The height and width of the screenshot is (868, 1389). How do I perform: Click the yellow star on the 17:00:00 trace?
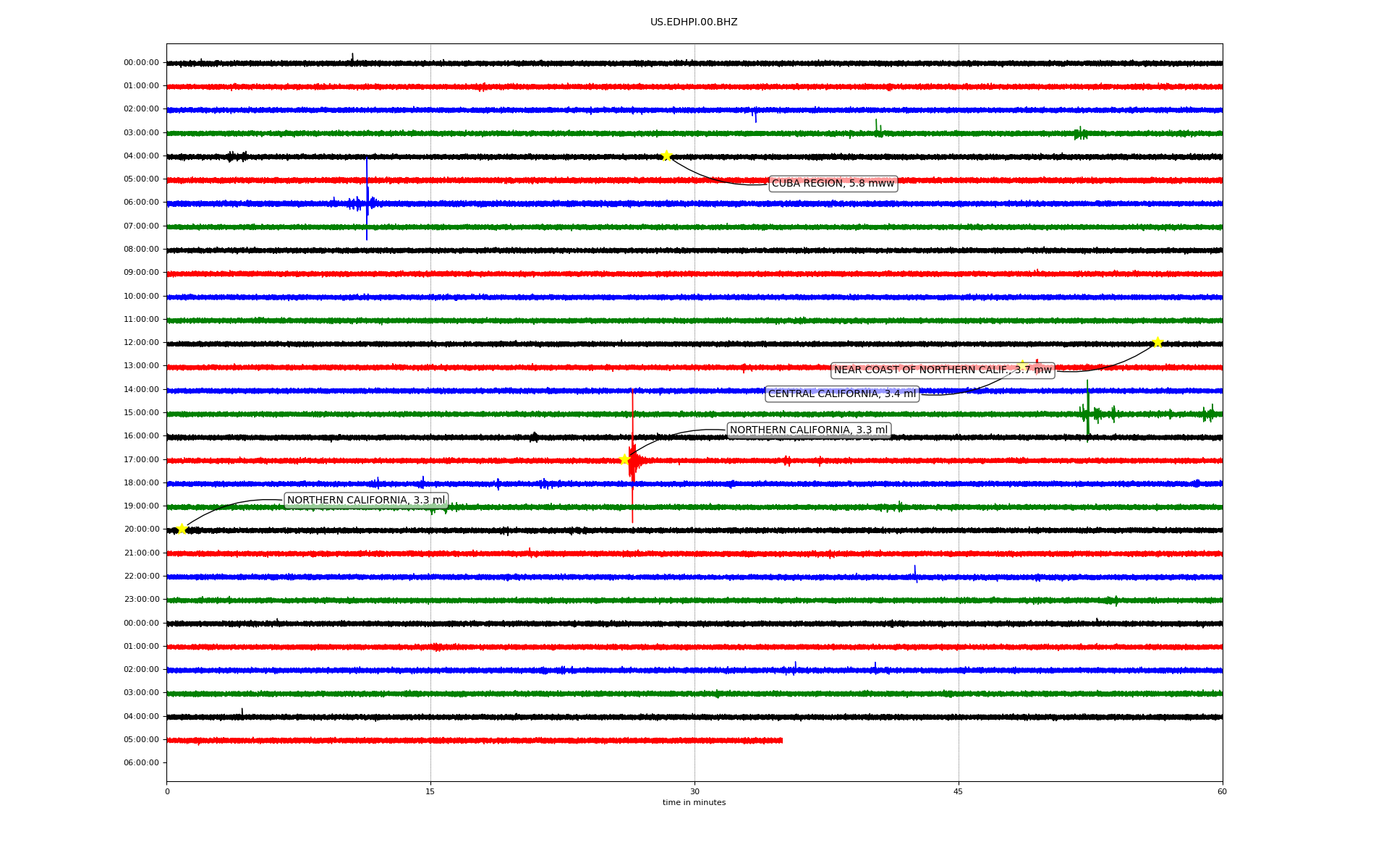tap(624, 459)
